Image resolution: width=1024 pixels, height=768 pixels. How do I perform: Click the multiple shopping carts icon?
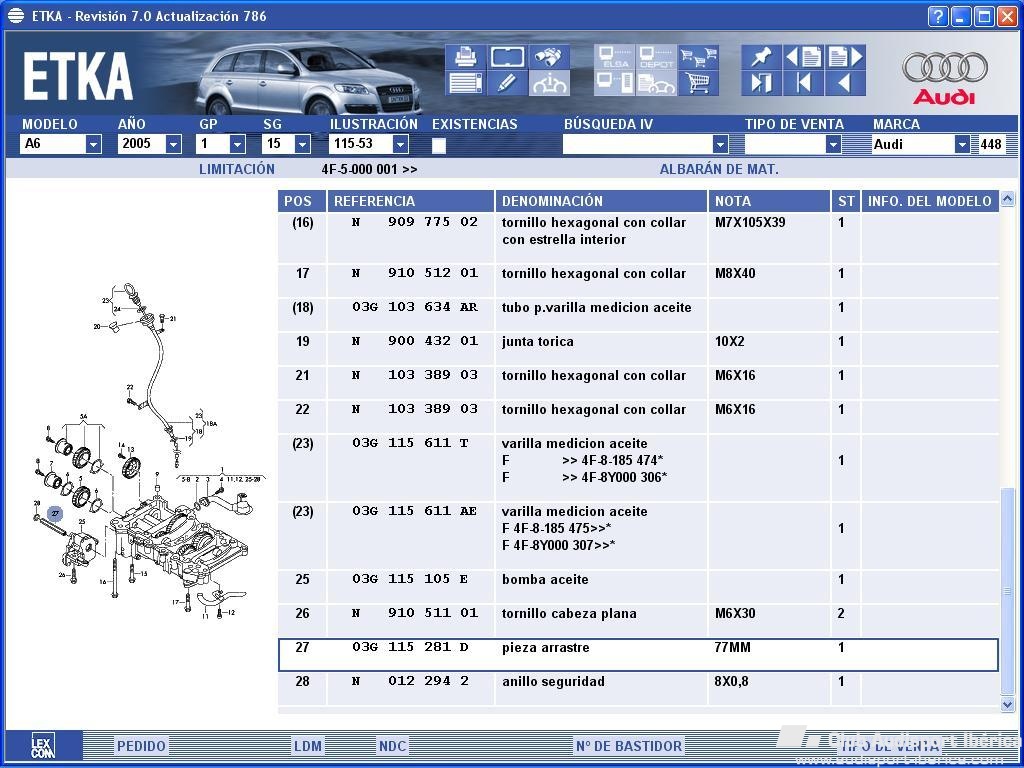click(x=698, y=57)
